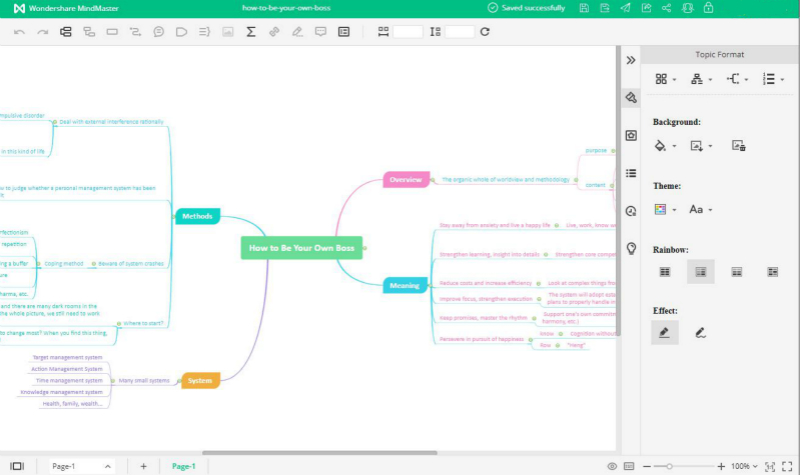This screenshot has height=475, width=800.
Task: Click the remove background image icon
Action: coord(739,146)
